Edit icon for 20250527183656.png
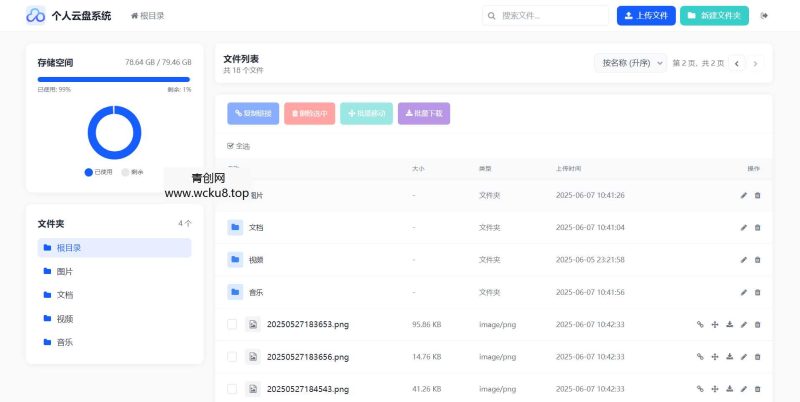This screenshot has height=402, width=800. click(744, 357)
